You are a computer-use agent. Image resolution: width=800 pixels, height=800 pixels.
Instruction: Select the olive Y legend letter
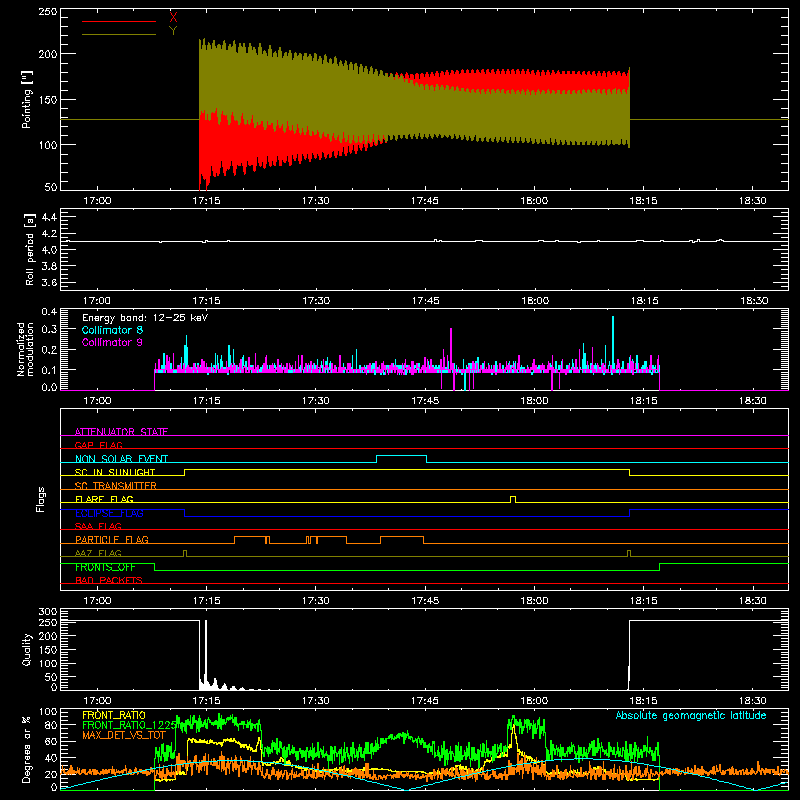pyautogui.click(x=173, y=31)
